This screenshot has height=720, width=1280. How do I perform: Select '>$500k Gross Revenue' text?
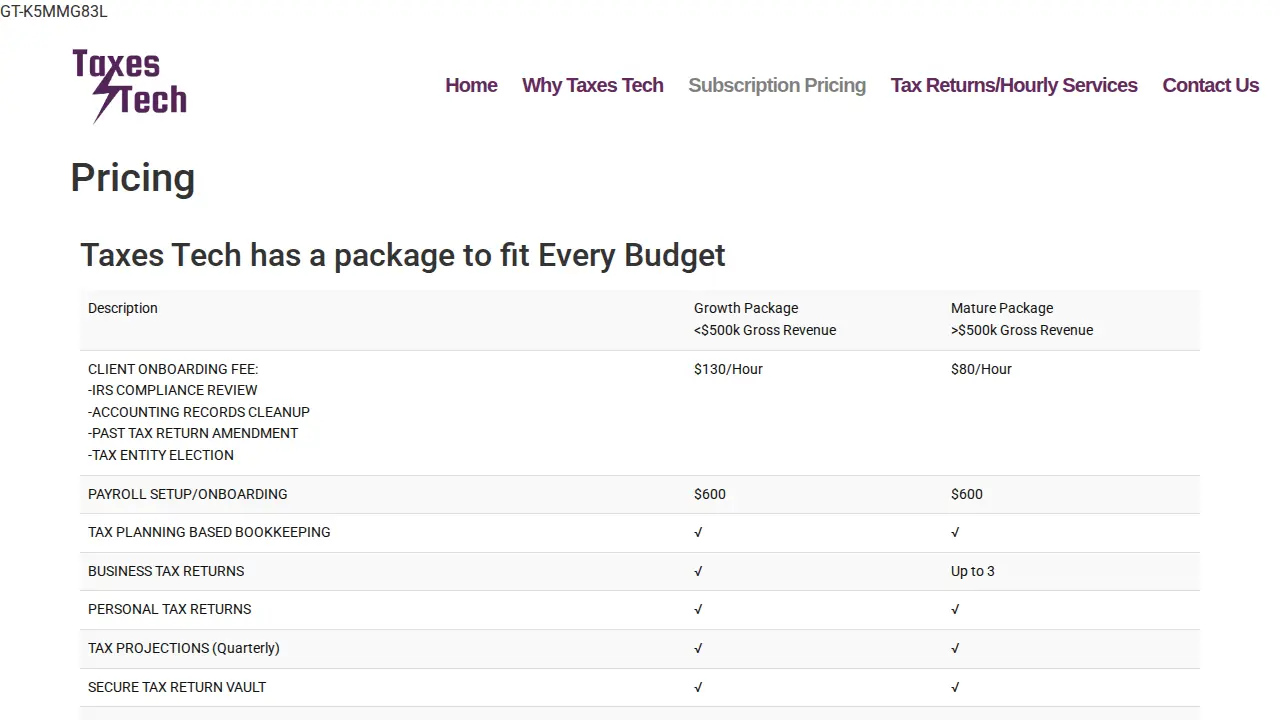(x=1022, y=330)
